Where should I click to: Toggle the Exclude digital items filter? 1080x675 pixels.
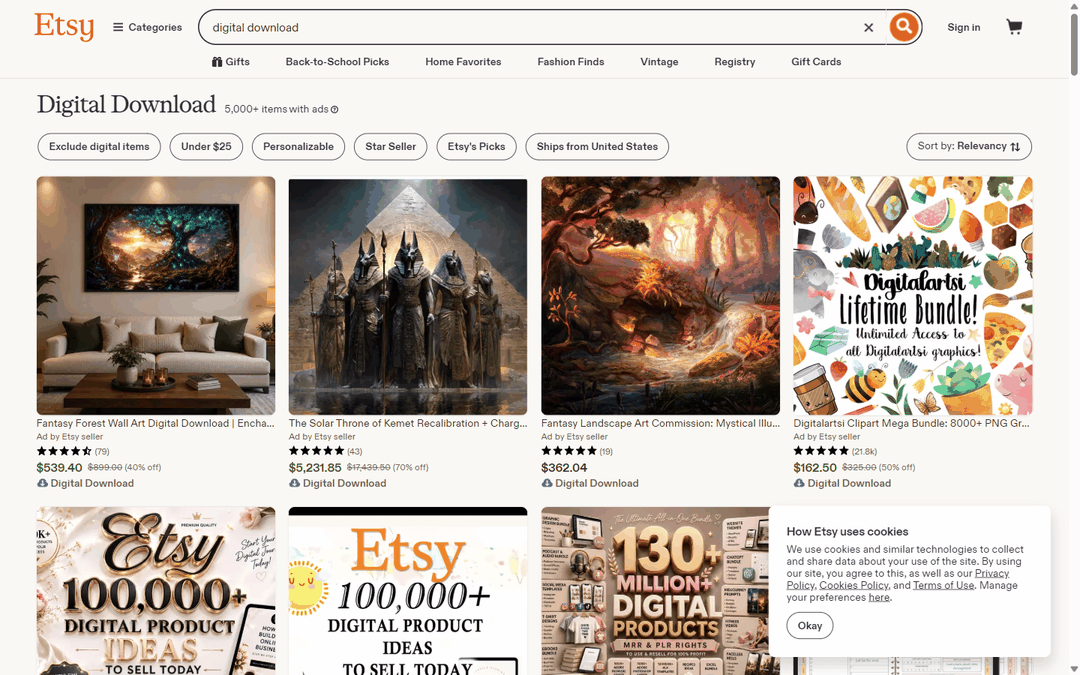click(x=99, y=147)
